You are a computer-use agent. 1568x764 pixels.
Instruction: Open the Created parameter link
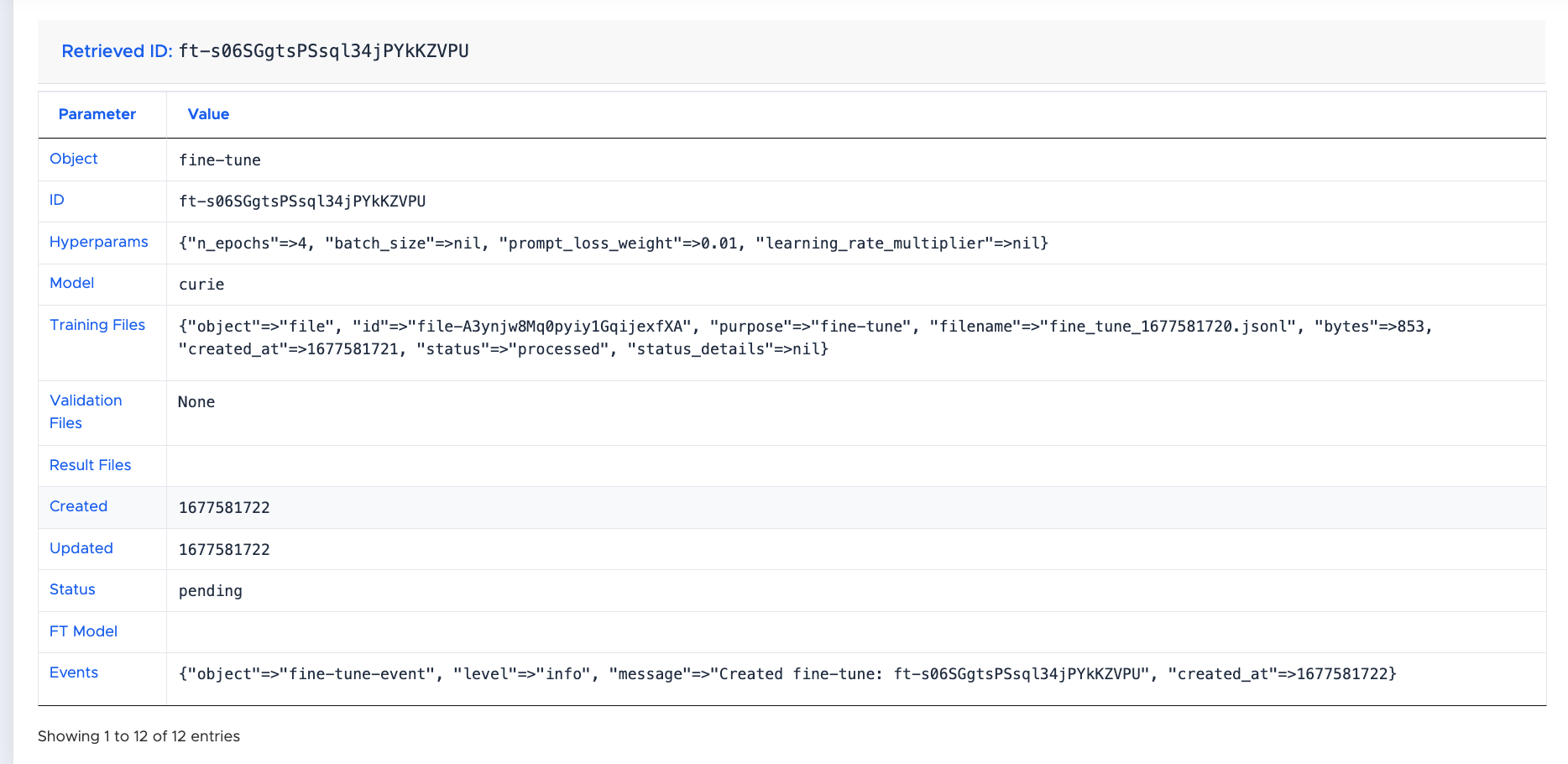click(78, 506)
